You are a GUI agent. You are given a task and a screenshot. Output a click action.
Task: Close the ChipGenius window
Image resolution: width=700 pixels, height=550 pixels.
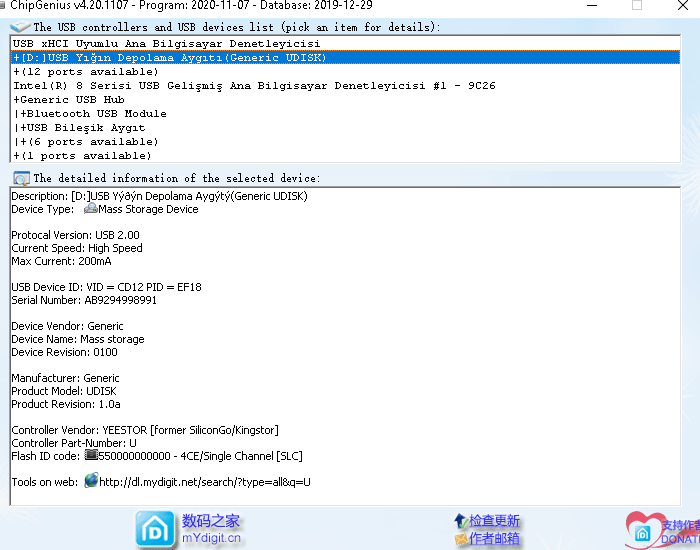coord(683,5)
